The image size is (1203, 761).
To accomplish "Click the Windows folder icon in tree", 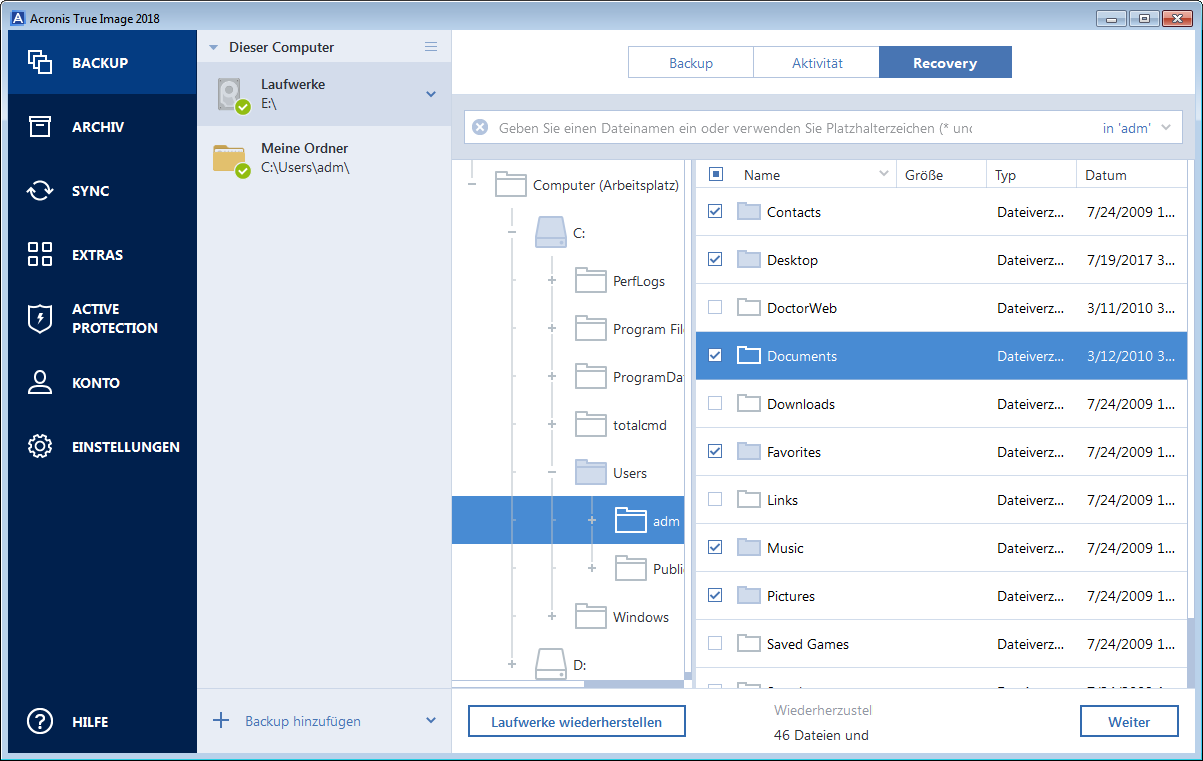I will point(590,617).
